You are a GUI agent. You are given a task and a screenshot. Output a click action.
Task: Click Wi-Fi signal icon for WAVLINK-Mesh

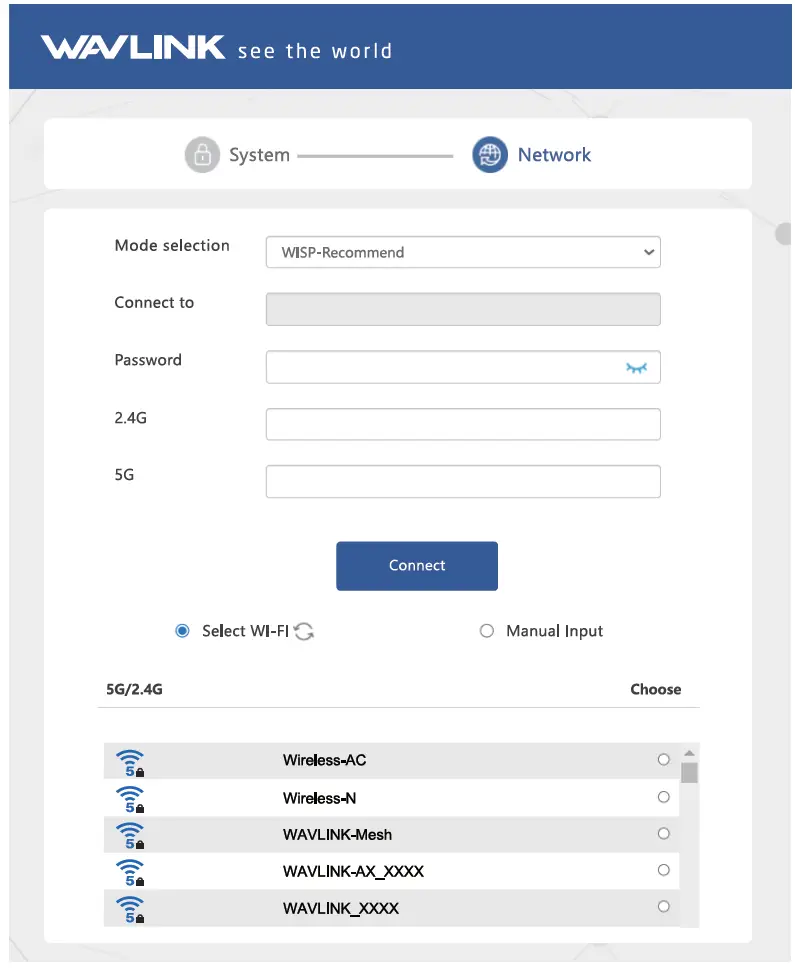130,835
